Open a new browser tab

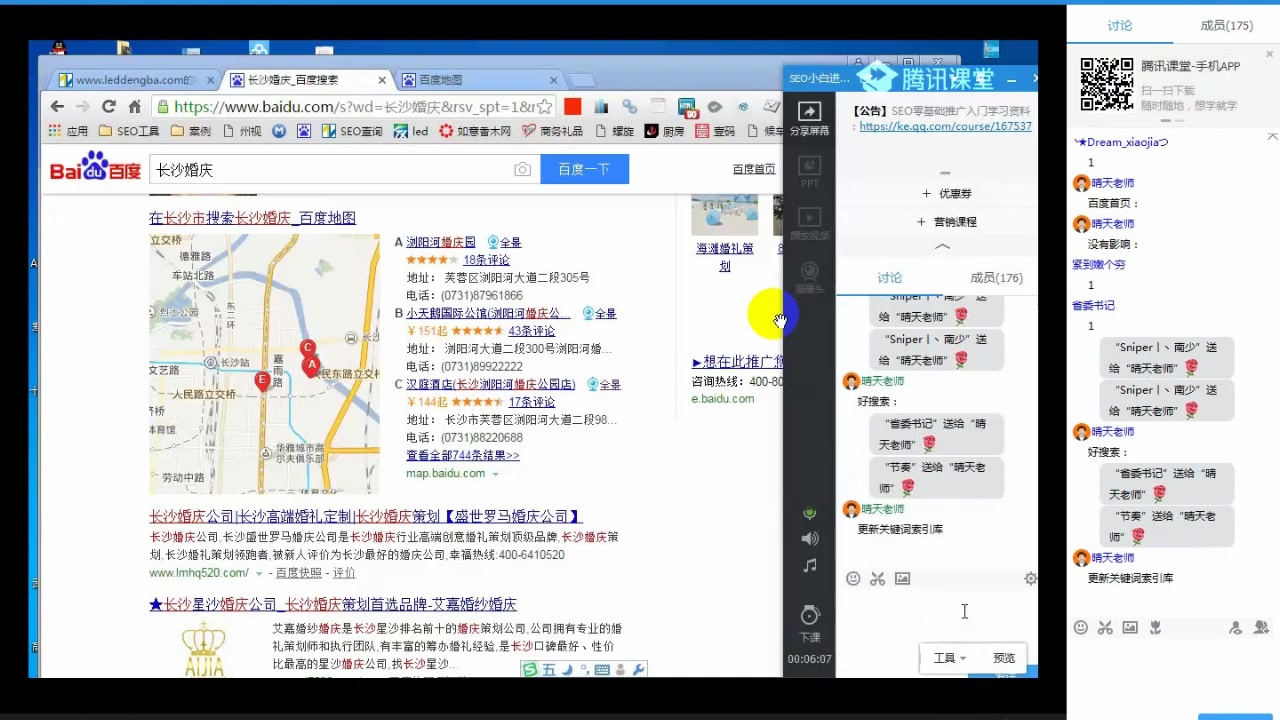[x=582, y=80]
